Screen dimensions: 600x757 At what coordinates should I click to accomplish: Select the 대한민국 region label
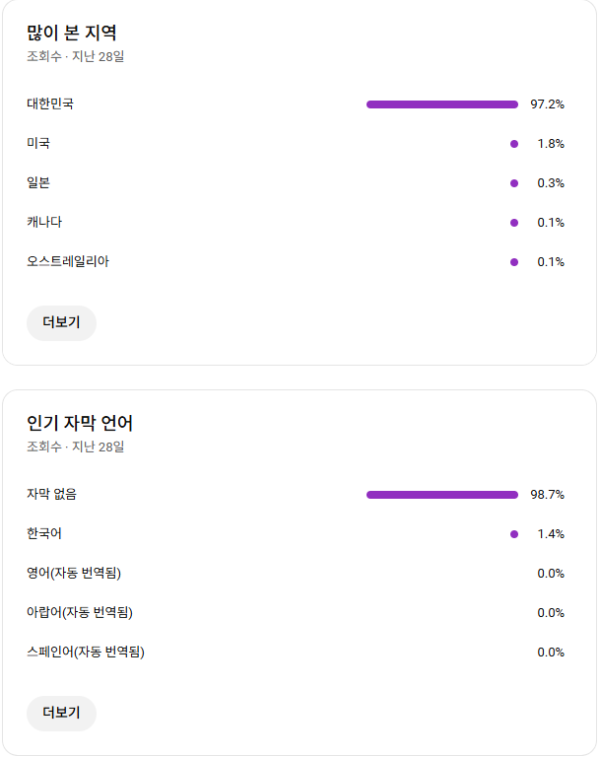50,104
